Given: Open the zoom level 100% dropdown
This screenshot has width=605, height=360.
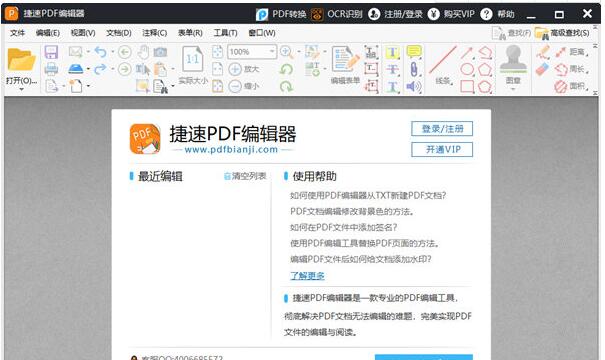Looking at the screenshot, I should click(x=272, y=51).
